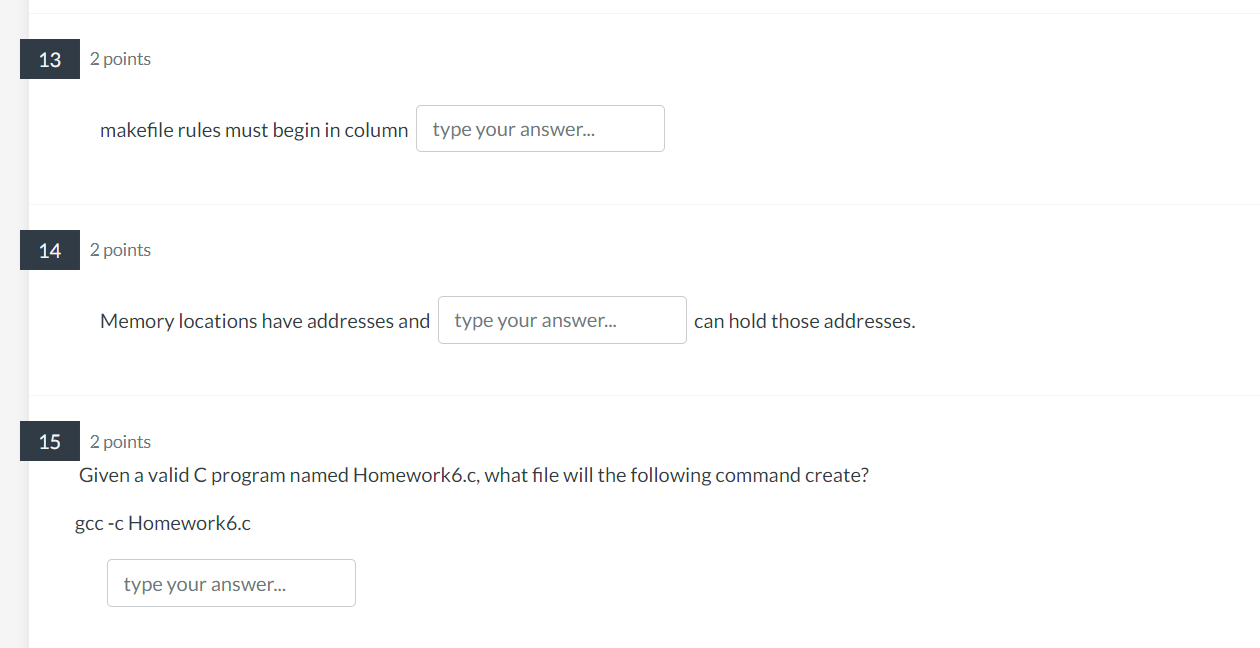The height and width of the screenshot is (648, 1260).
Task: Select the question 14 number badge
Action: coord(49,250)
